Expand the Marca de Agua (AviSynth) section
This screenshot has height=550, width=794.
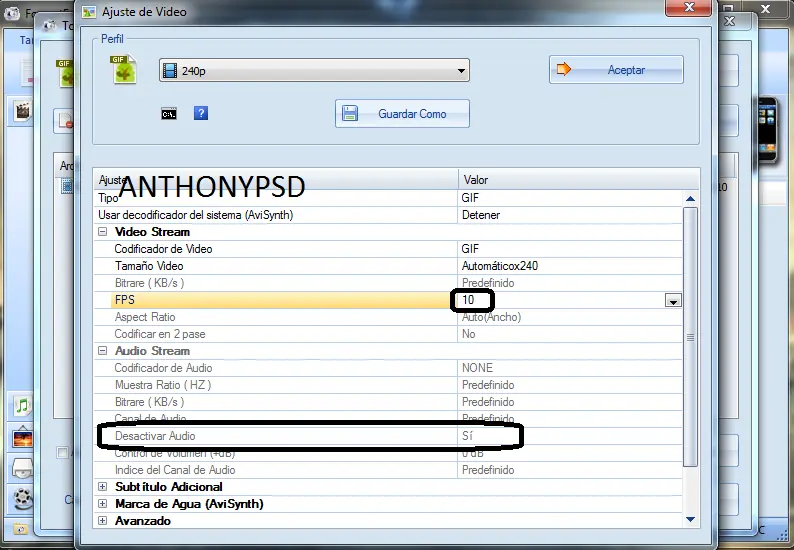pyautogui.click(x=103, y=504)
